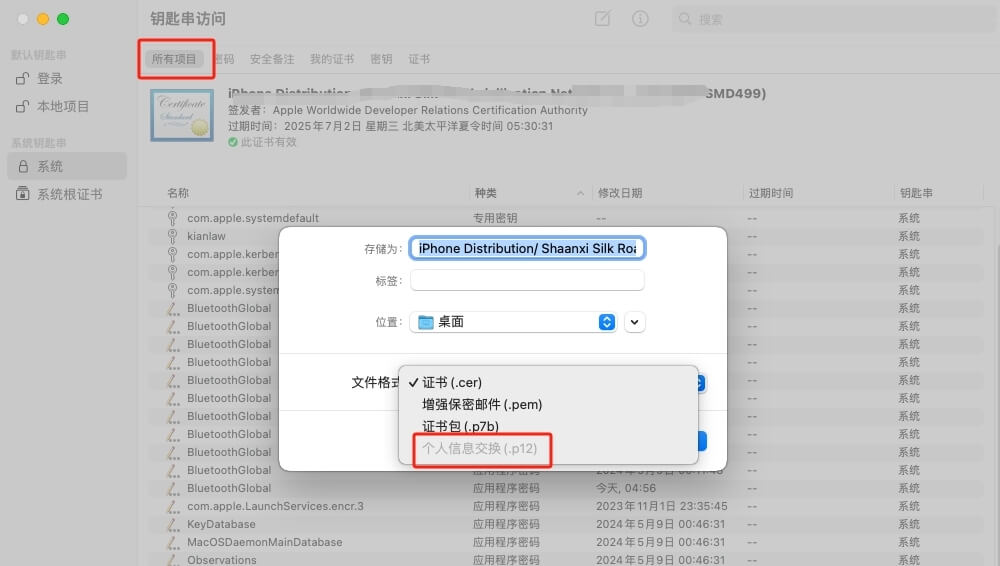Click the key icon beside com.apple.systemdefault
Screen dimensions: 1000x566
point(172,218)
